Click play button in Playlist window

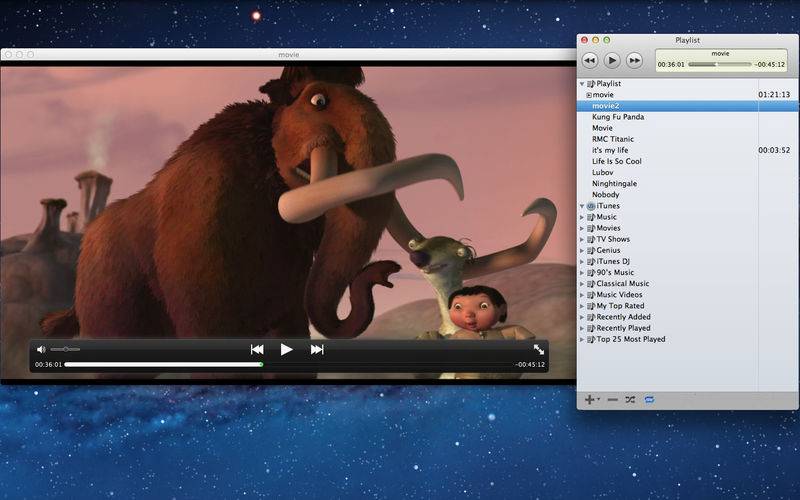click(x=612, y=61)
